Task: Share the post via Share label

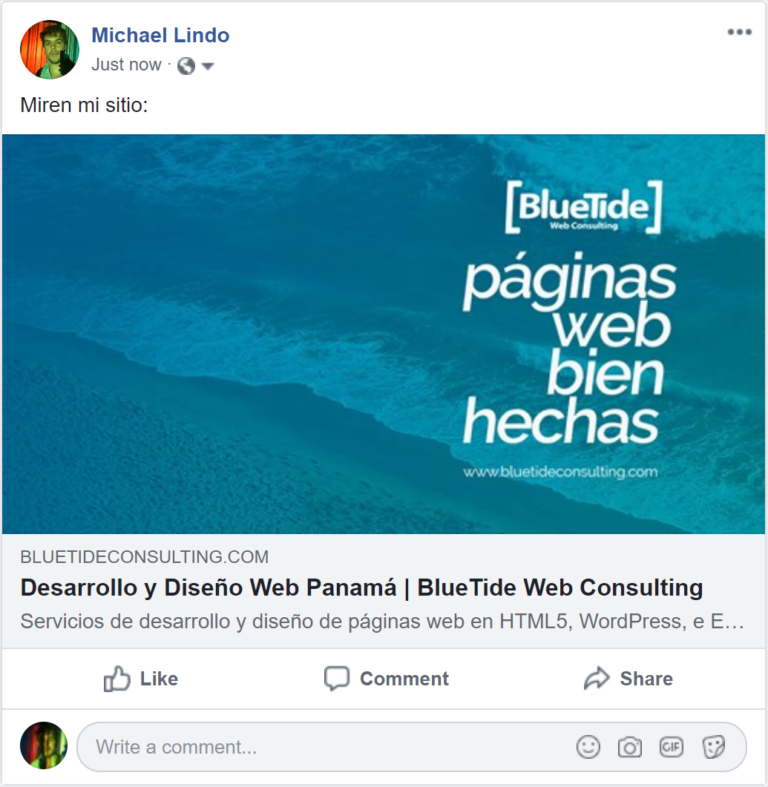Action: click(646, 679)
